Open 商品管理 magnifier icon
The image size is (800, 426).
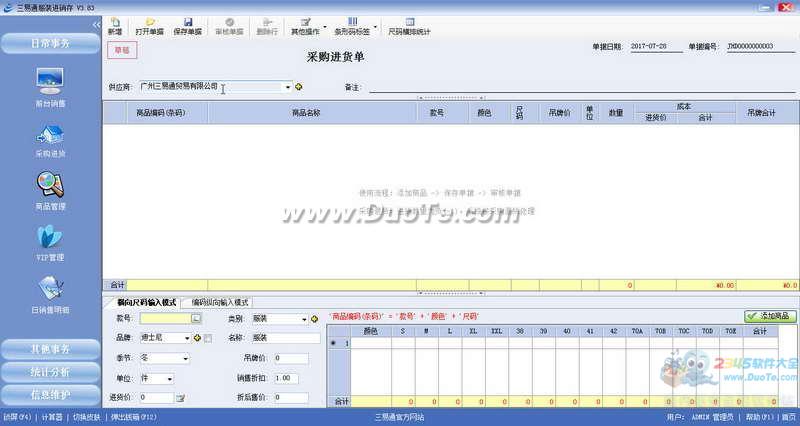(50, 185)
